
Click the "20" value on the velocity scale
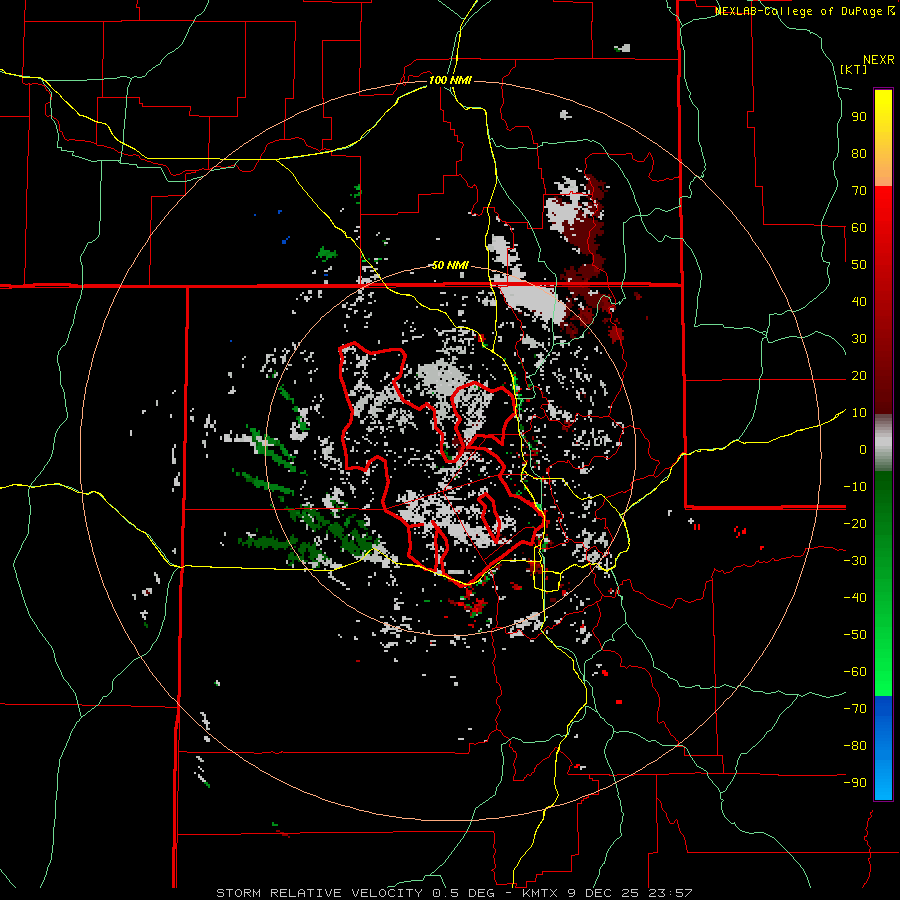(x=859, y=376)
